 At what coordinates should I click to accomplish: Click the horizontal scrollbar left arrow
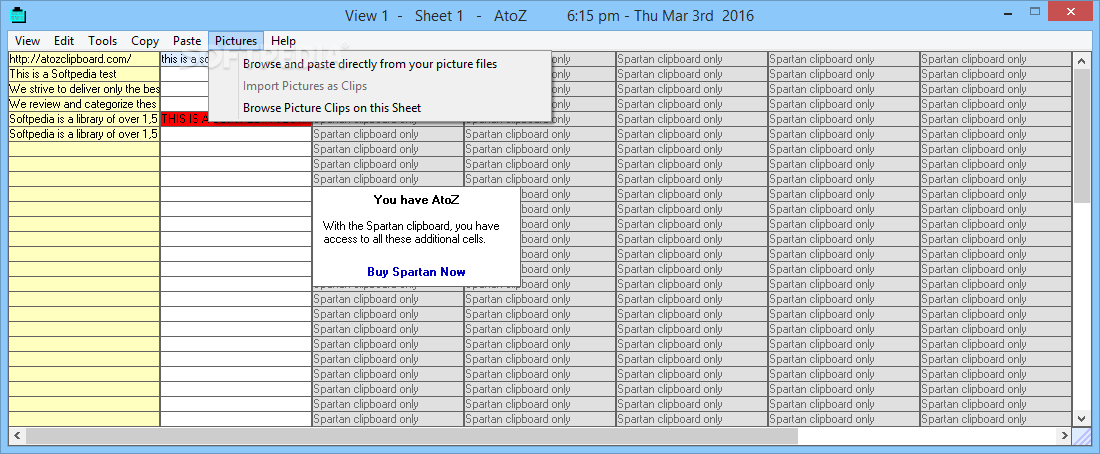point(17,436)
